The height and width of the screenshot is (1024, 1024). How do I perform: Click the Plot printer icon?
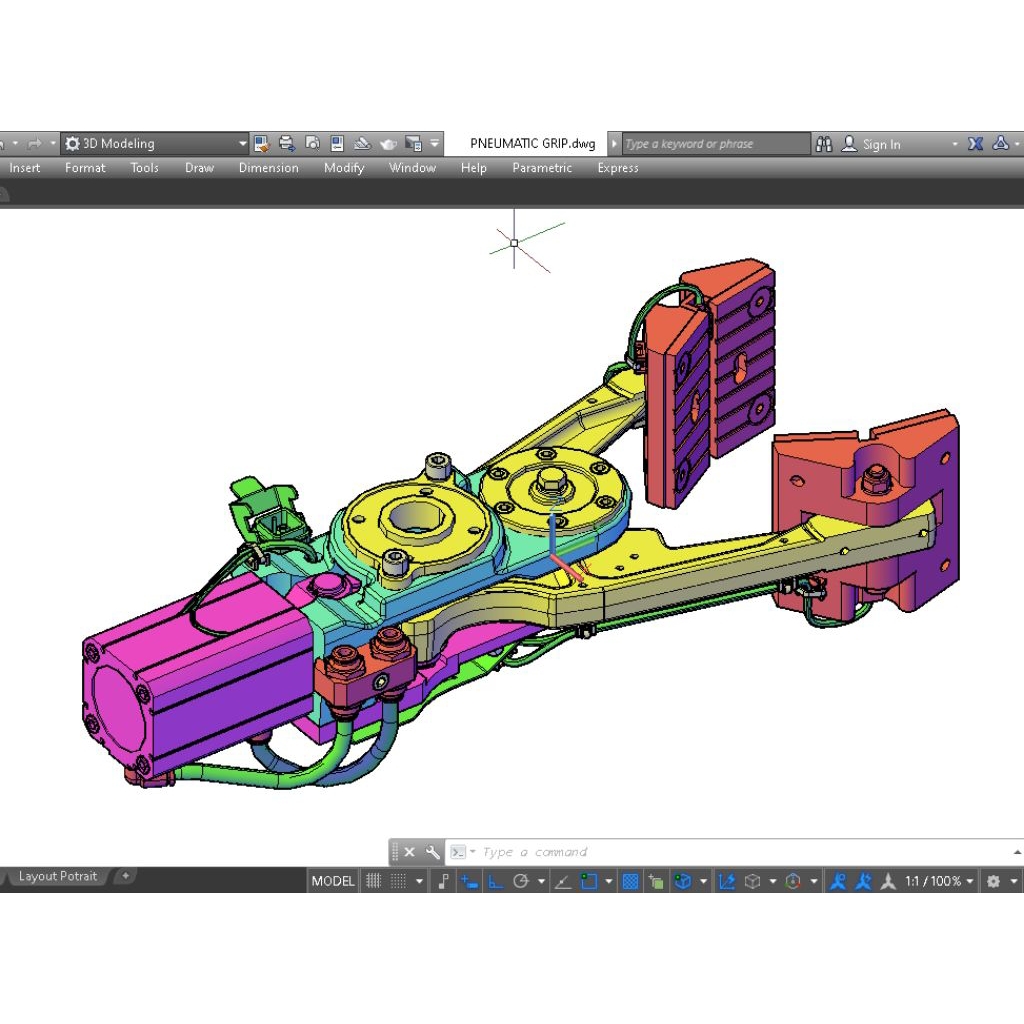(287, 143)
